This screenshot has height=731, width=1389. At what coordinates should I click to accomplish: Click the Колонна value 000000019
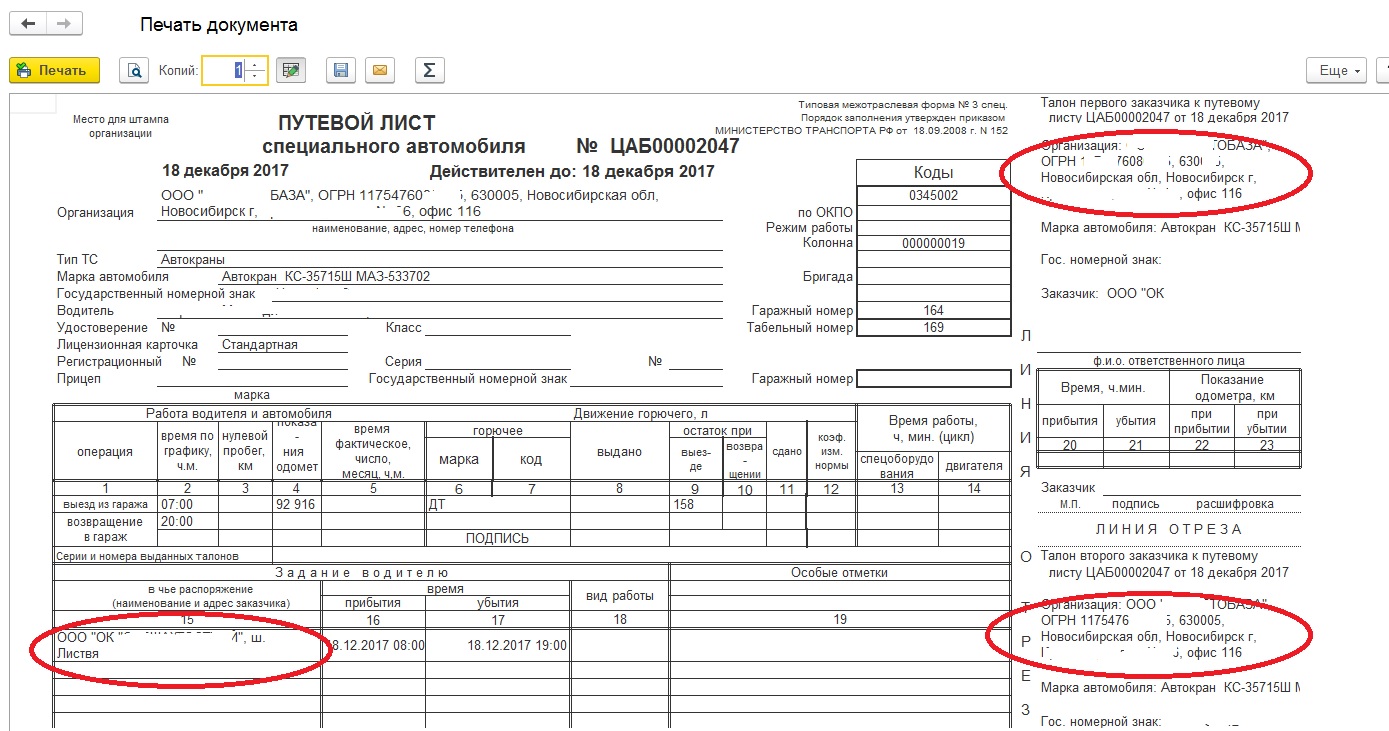pos(933,243)
